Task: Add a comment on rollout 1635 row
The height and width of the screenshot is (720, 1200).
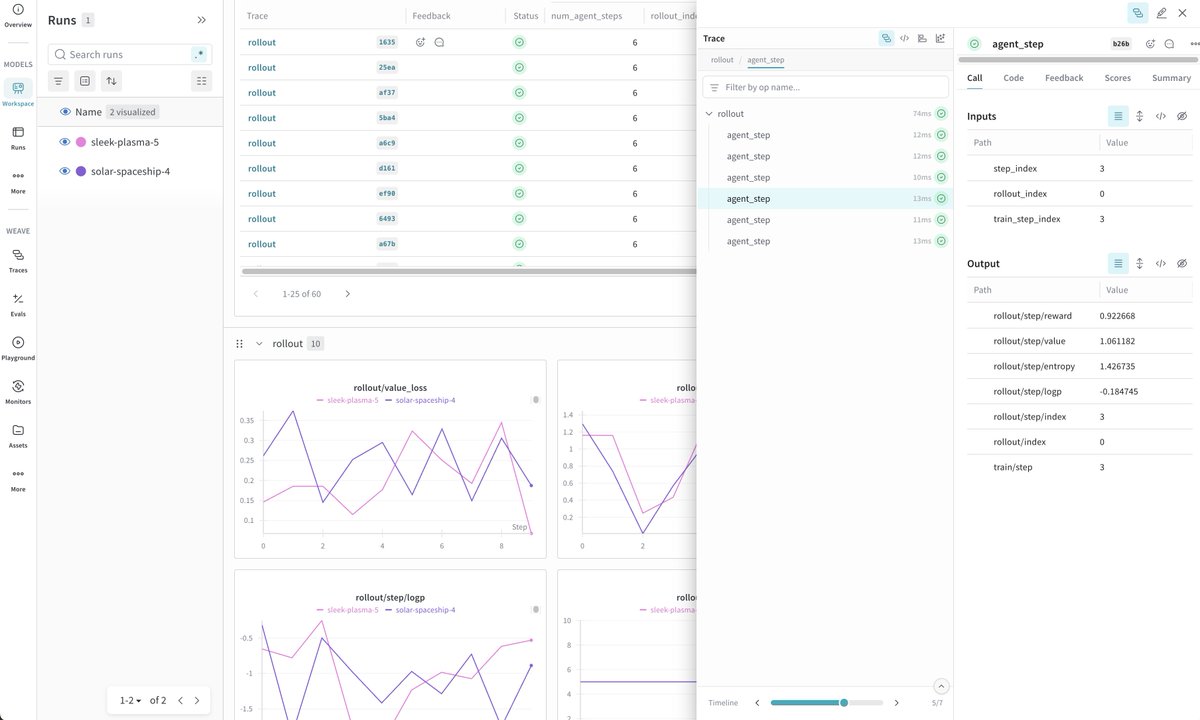Action: coord(439,42)
